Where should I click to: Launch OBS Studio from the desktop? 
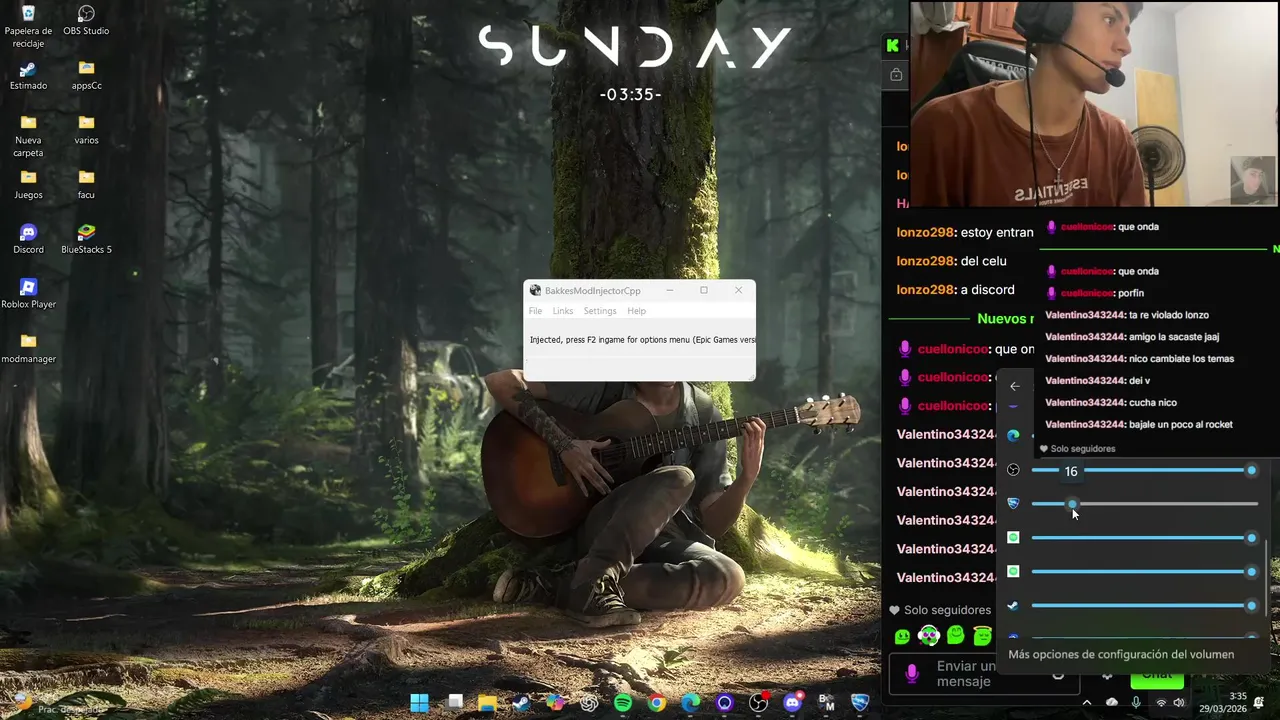coord(86,20)
